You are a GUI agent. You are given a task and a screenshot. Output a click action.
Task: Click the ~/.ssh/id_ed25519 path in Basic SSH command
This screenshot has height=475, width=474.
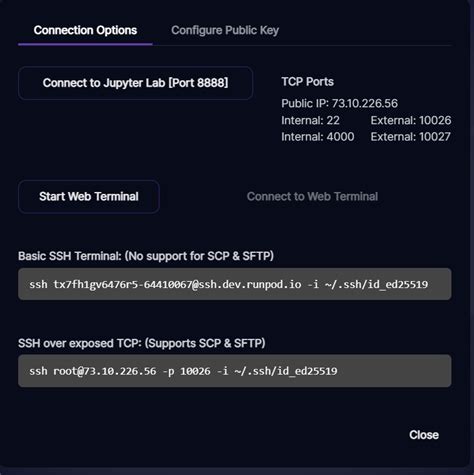(x=376, y=285)
